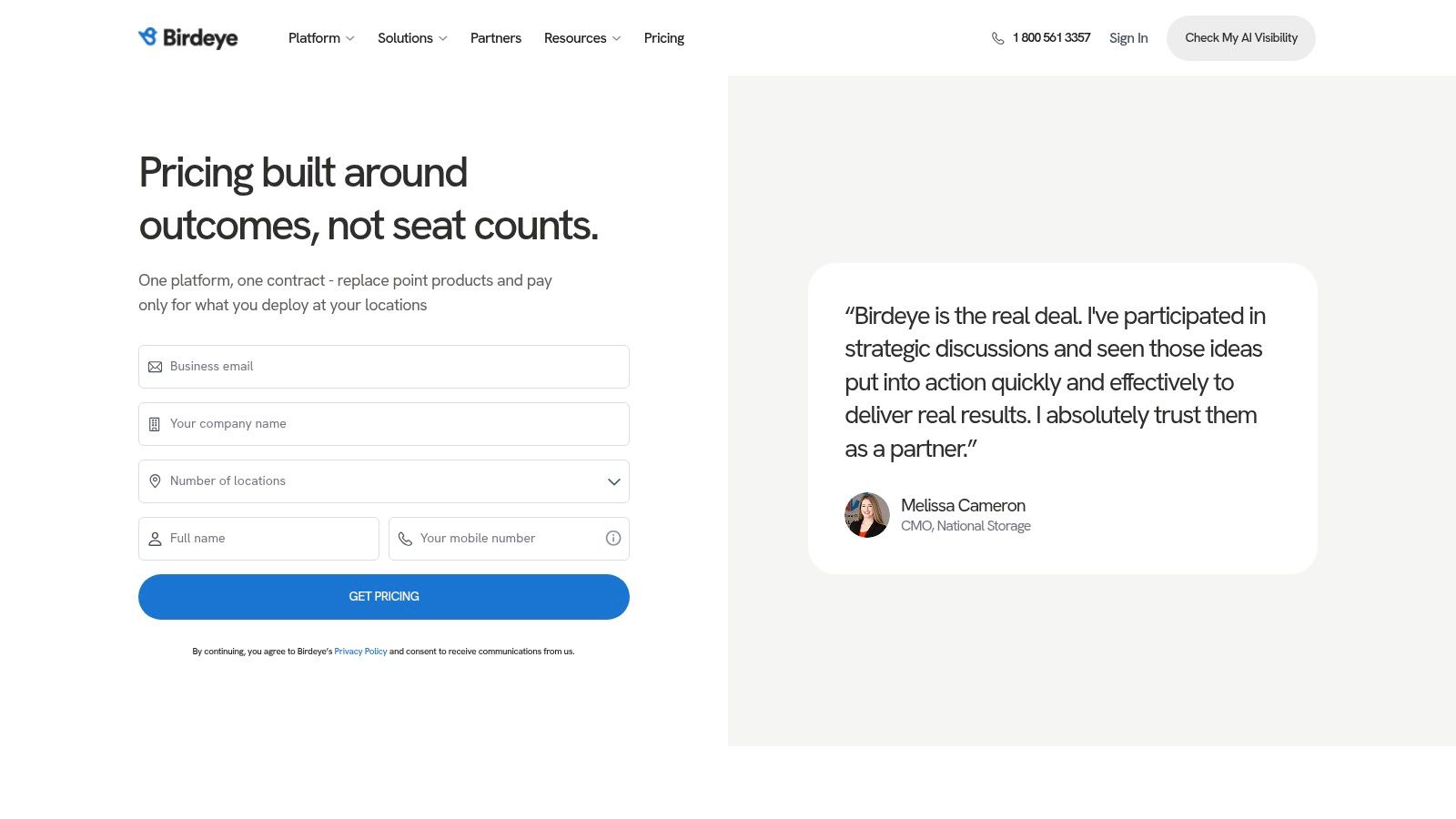The image size is (1456, 819).
Task: Click the info icon in mobile number field
Action: click(613, 538)
